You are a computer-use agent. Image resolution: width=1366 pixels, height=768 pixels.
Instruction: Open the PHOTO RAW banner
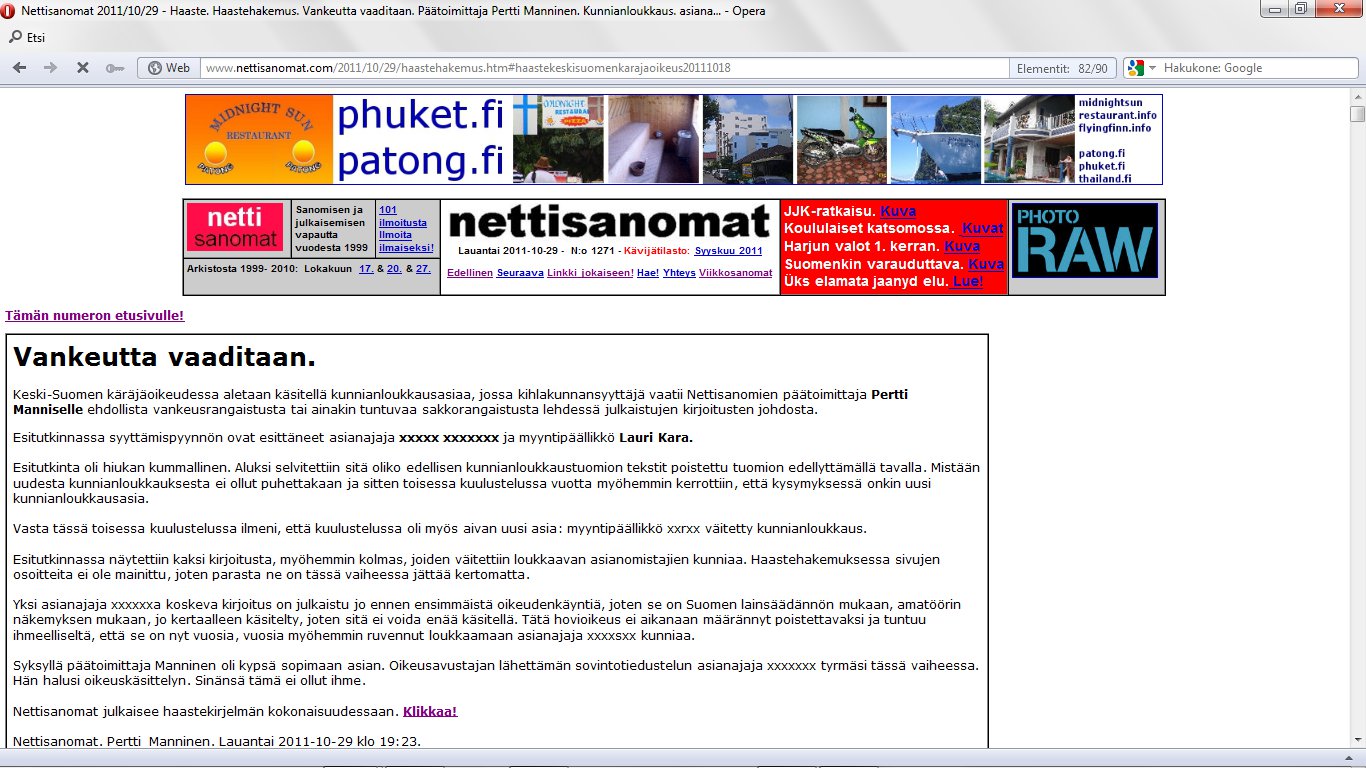pos(1085,241)
